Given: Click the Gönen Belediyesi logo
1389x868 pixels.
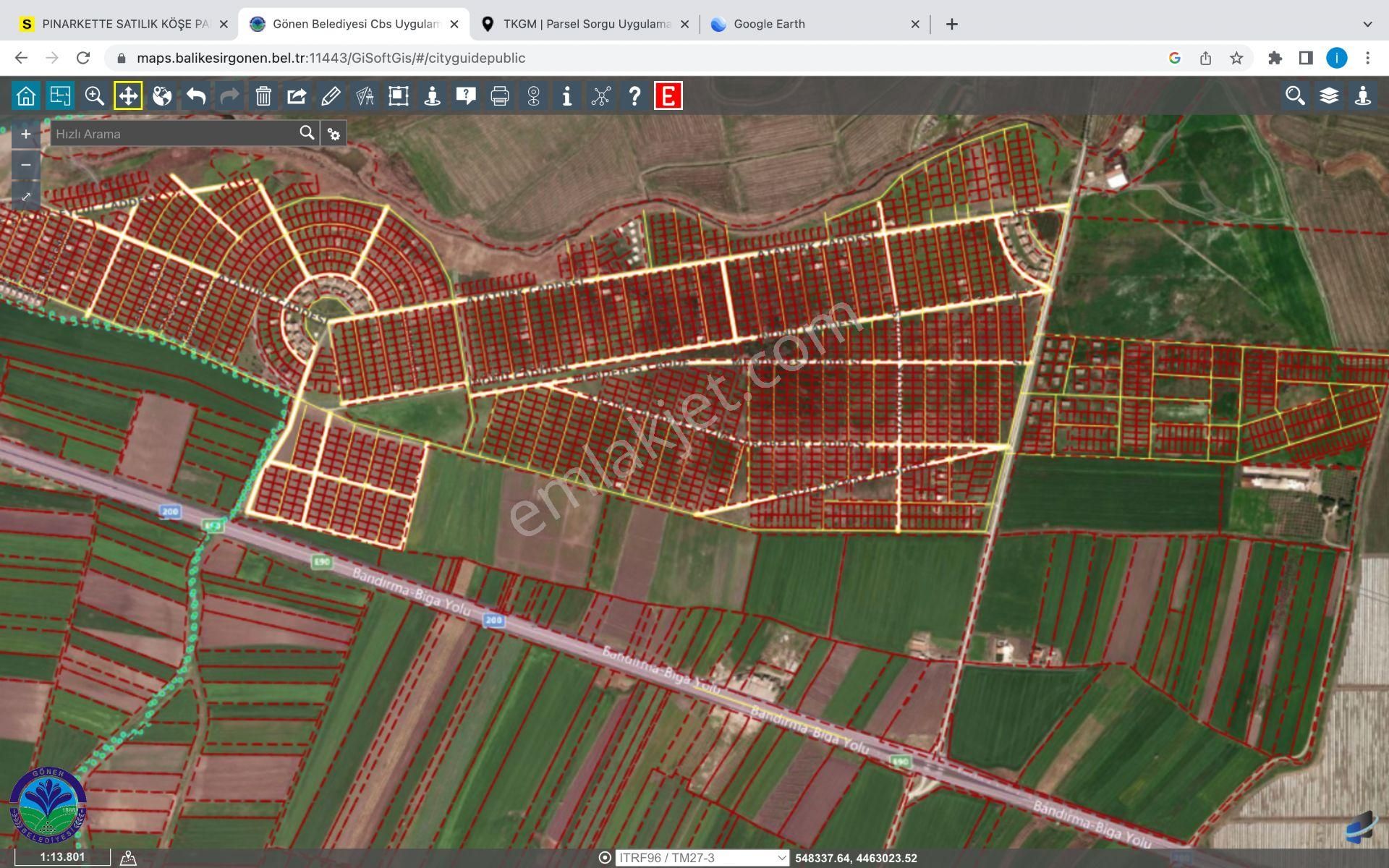Looking at the screenshot, I should click(x=48, y=805).
